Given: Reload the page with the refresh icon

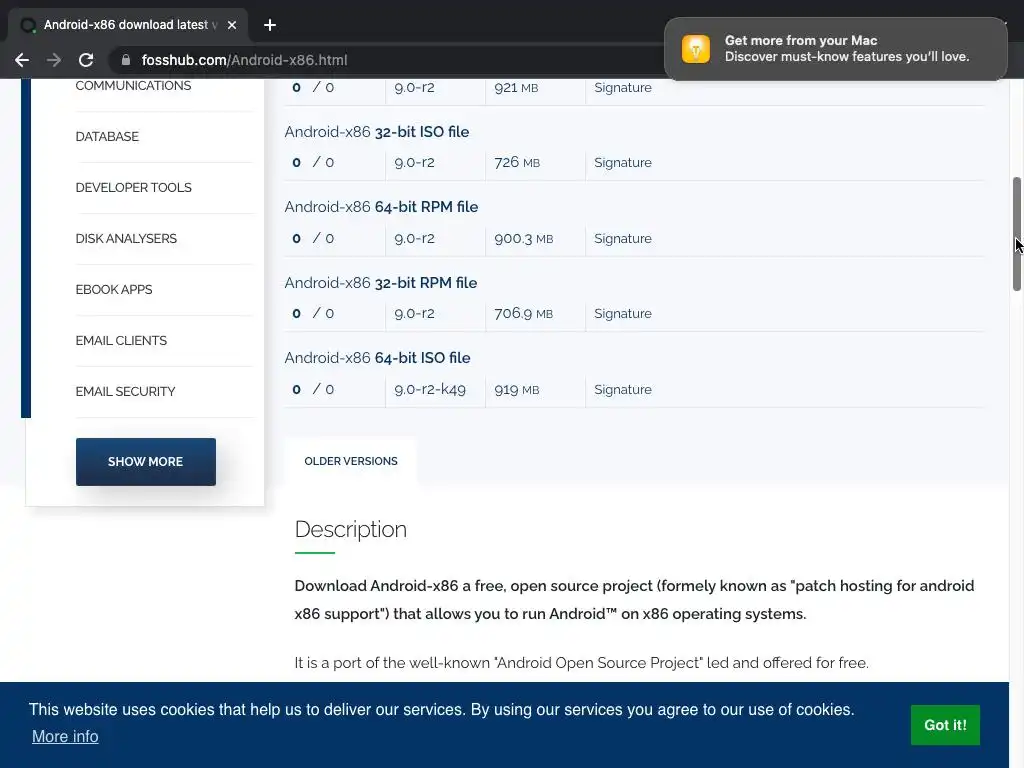Looking at the screenshot, I should pyautogui.click(x=86, y=60).
